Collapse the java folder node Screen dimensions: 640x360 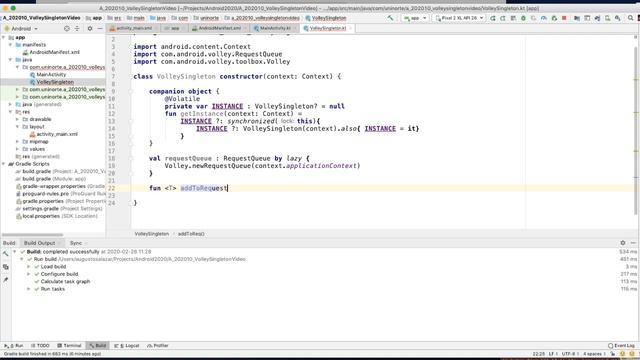11,60
